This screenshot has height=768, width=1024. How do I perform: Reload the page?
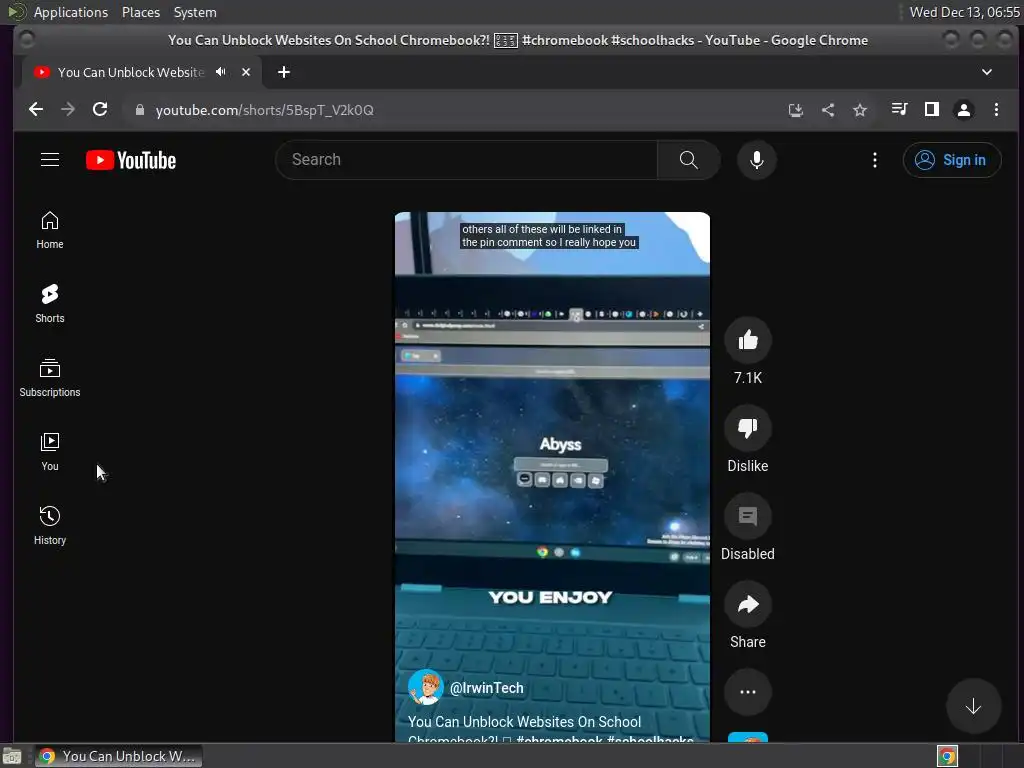(100, 110)
